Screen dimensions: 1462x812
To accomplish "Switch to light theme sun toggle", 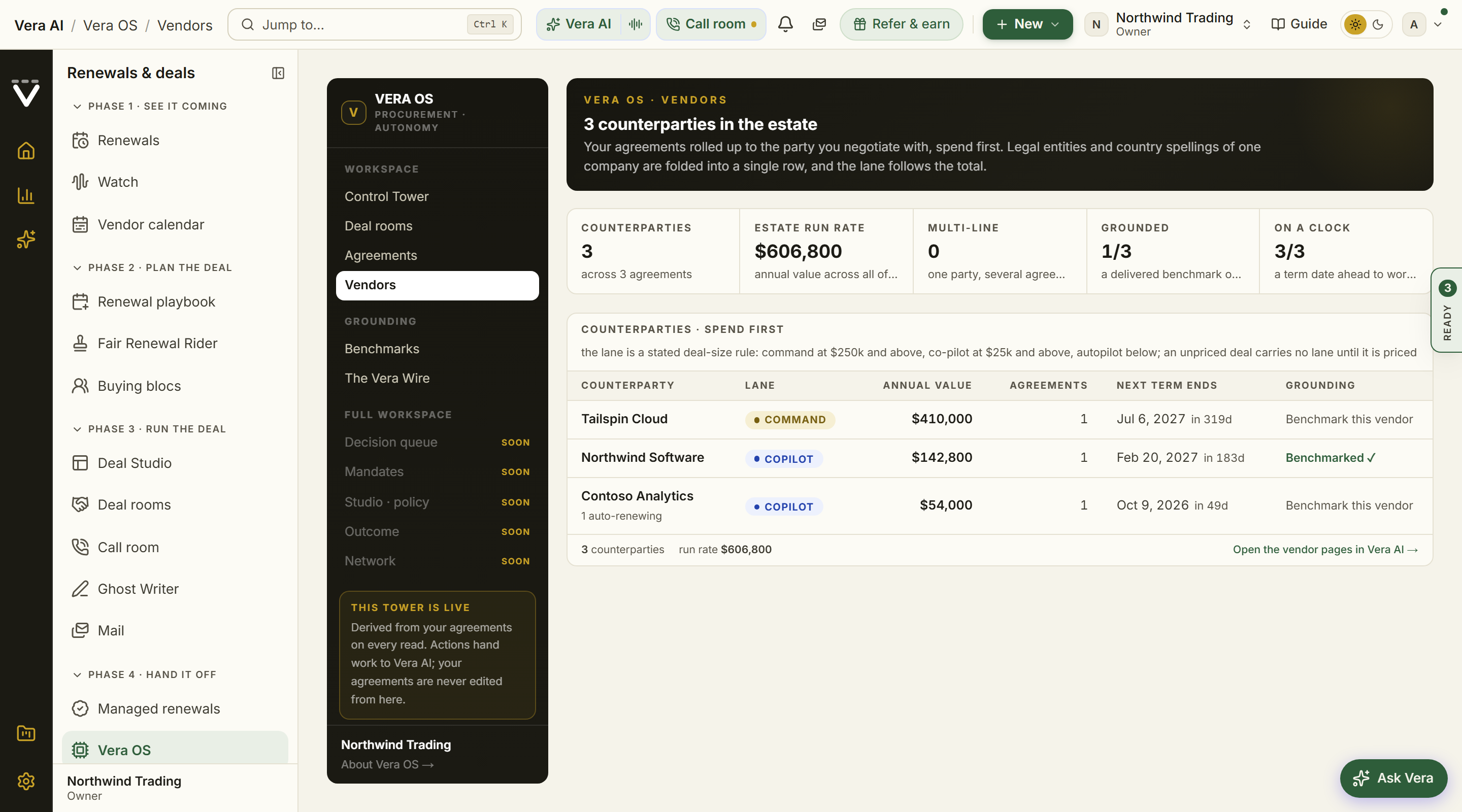I will (x=1355, y=24).
